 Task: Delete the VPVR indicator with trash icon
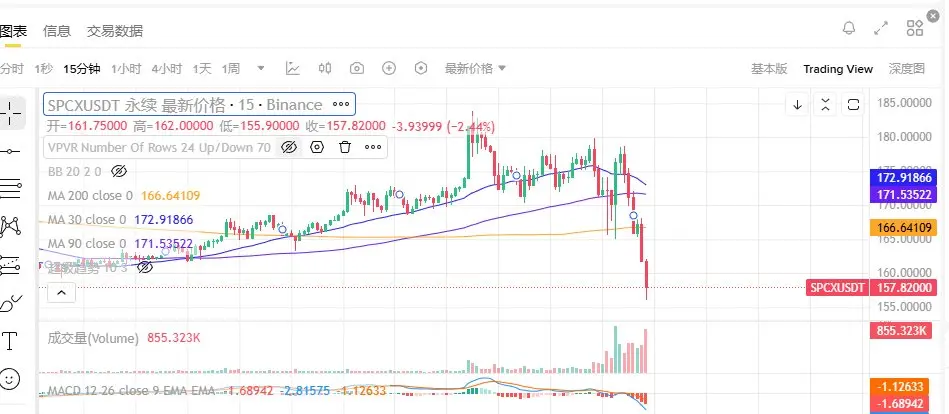tap(345, 147)
